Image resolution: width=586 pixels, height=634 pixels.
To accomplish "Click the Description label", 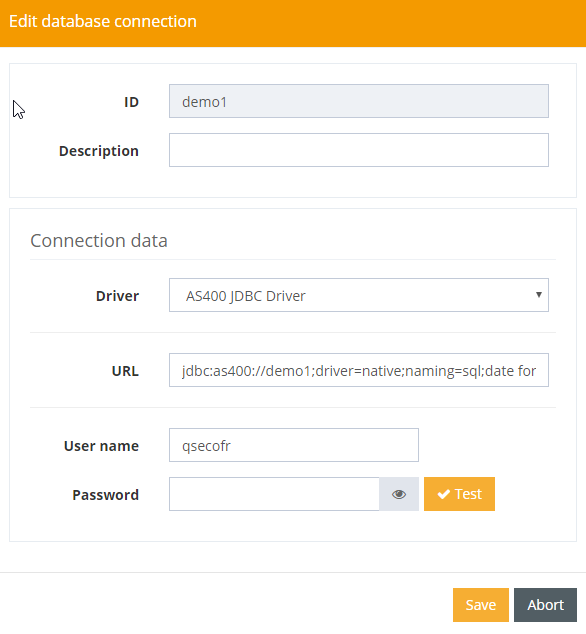I will 99,151.
